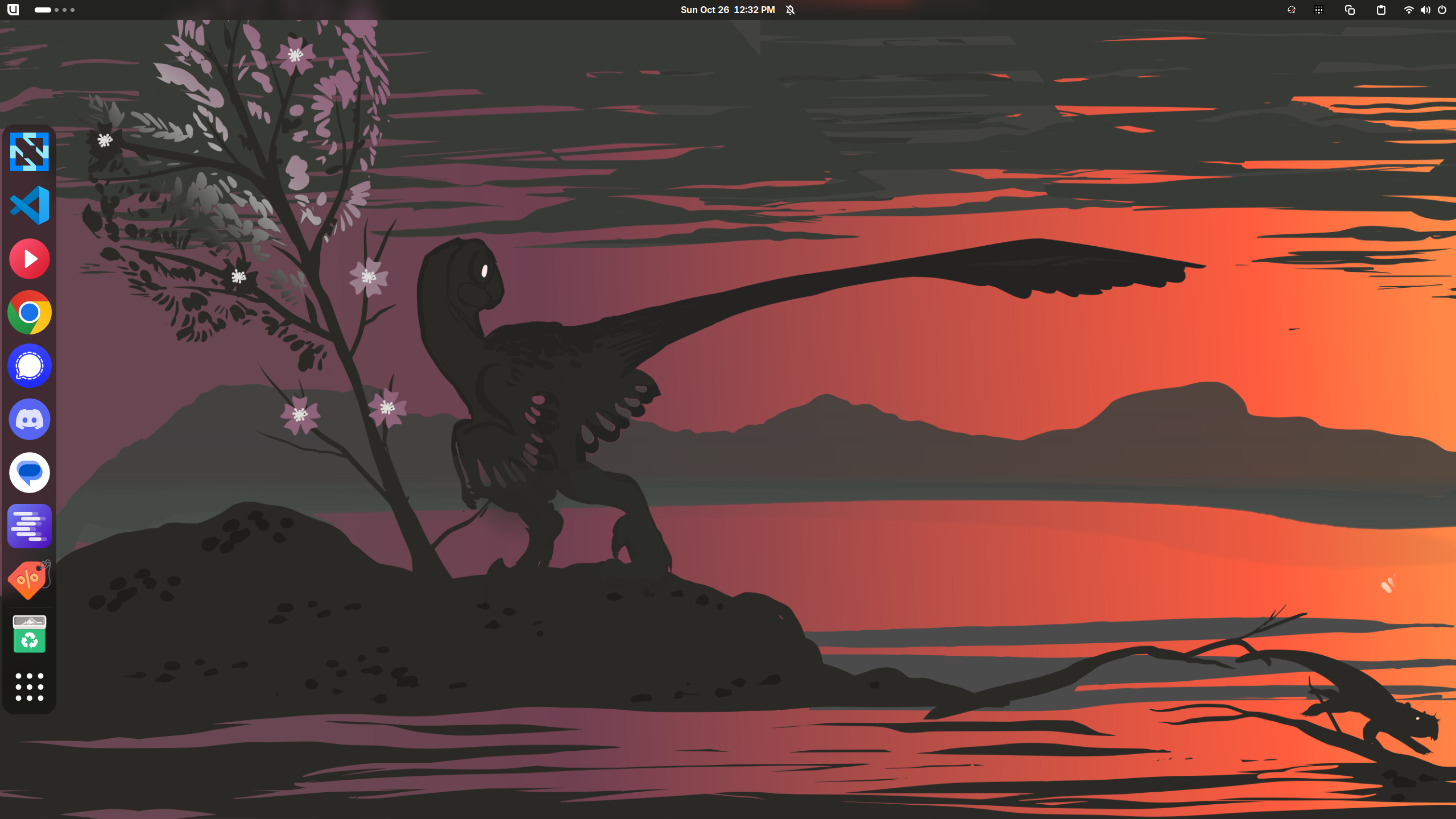Open the top-left logo activities button
The height and width of the screenshot is (819, 1456).
pos(13,10)
